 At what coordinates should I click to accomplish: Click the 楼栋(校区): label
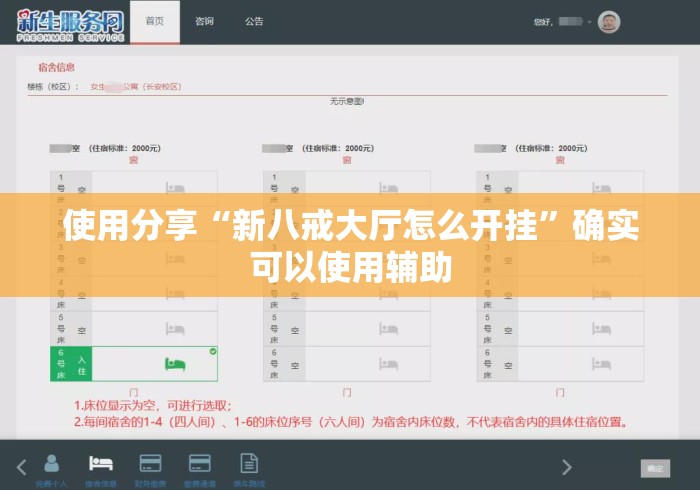tap(53, 87)
